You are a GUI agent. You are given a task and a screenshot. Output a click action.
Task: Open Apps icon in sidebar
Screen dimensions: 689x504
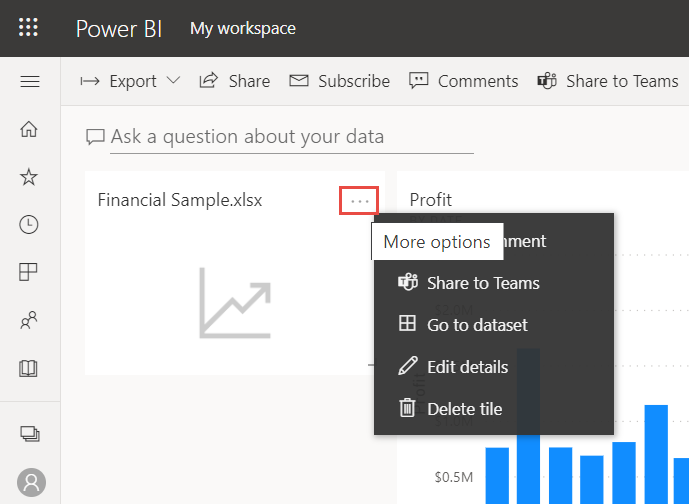[29, 273]
